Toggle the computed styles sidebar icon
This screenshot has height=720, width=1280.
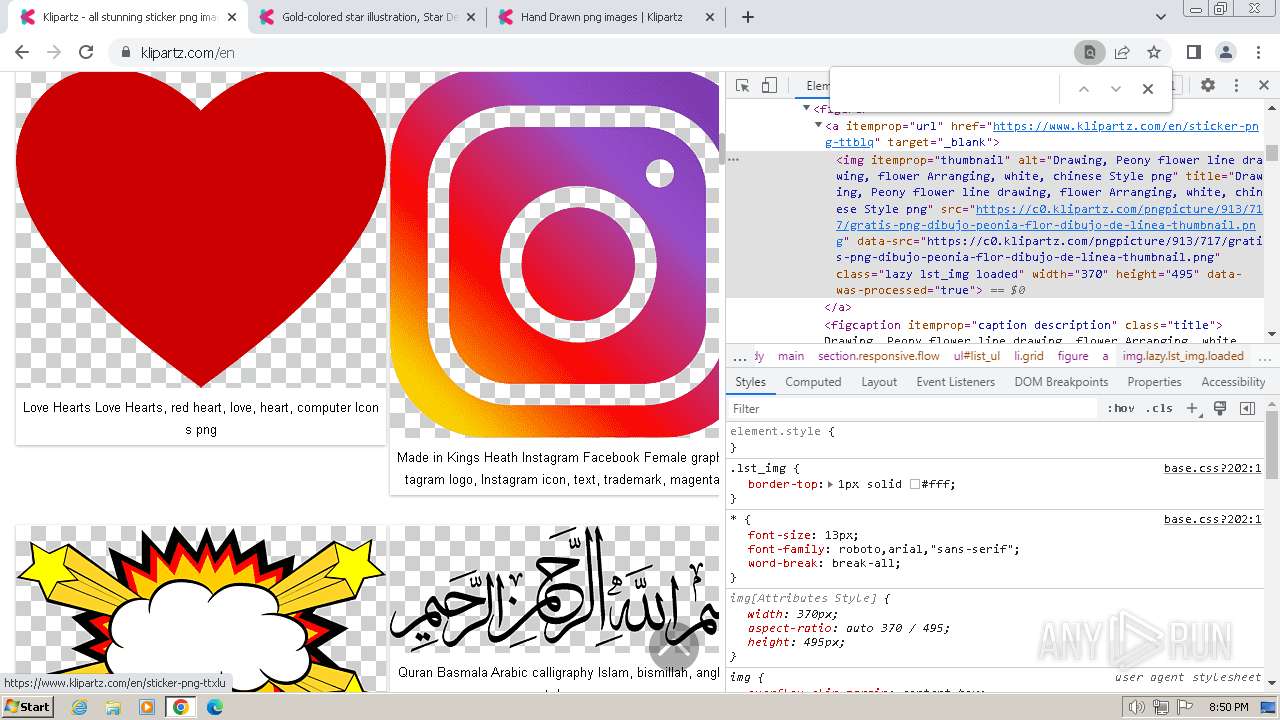coord(1247,409)
